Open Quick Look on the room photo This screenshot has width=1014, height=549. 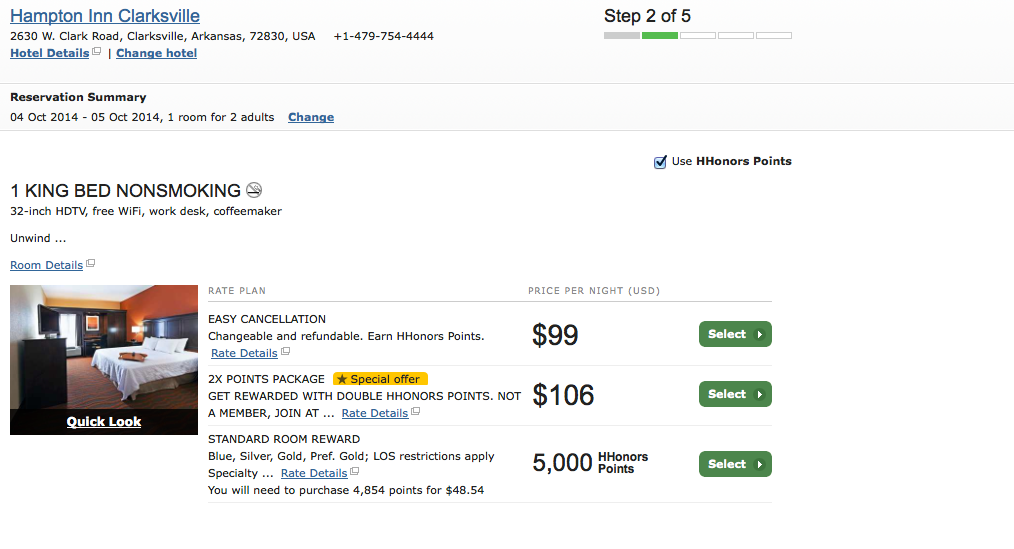[103, 422]
